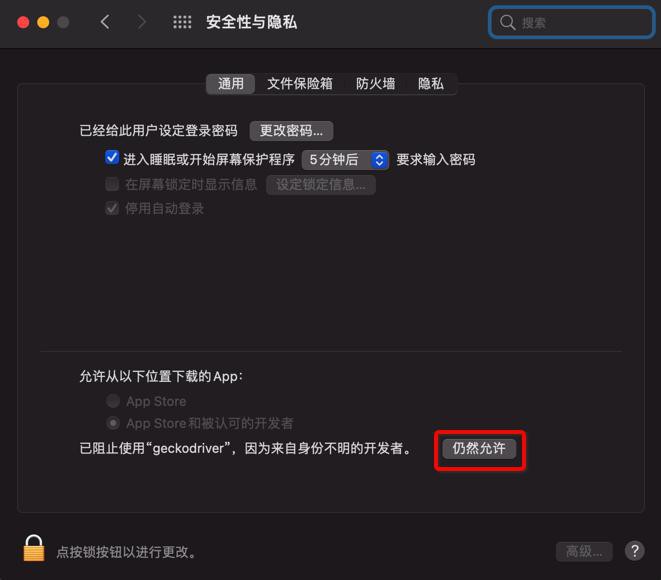The width and height of the screenshot is (661, 580).
Task: Click the 更改密码 button
Action: coord(291,131)
